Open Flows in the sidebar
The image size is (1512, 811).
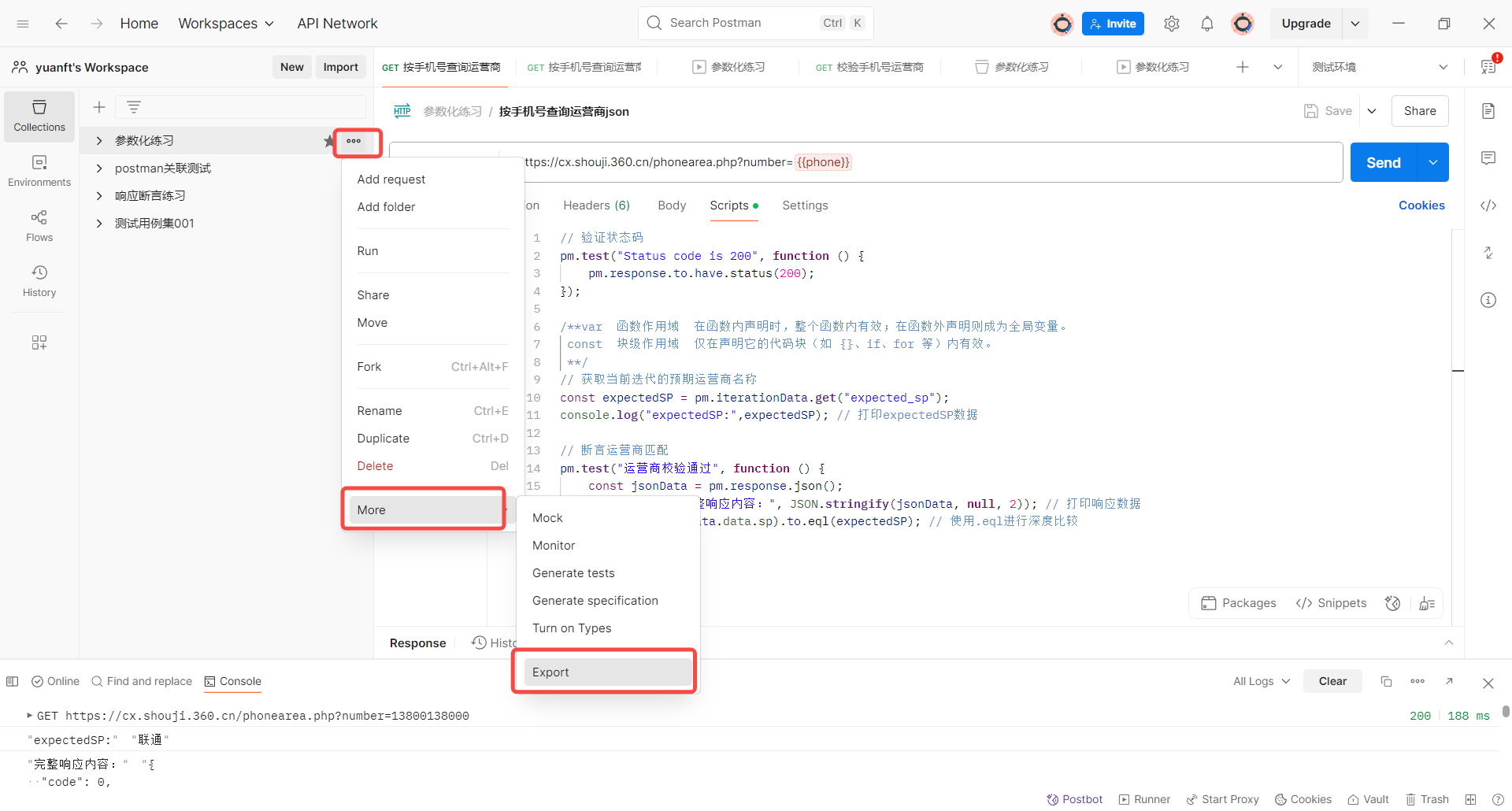[x=39, y=226]
